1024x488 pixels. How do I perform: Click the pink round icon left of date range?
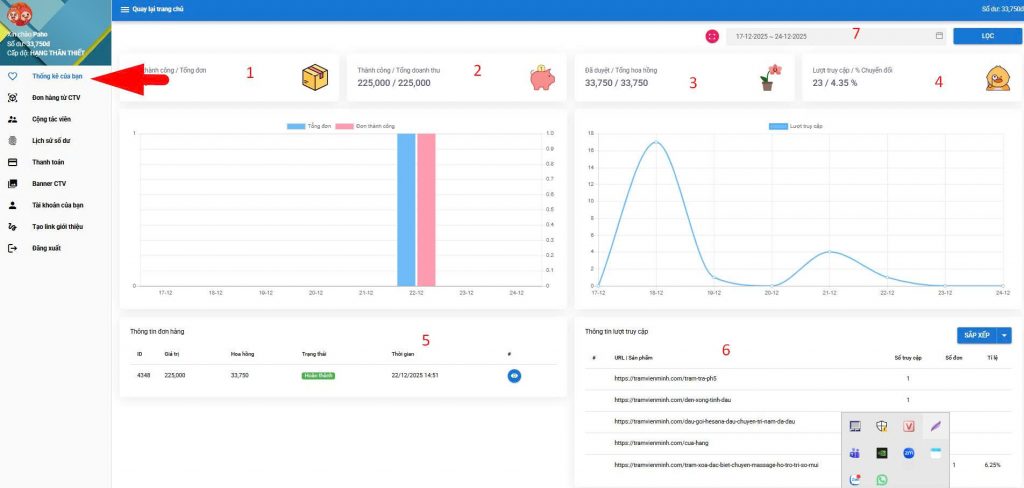pos(712,35)
